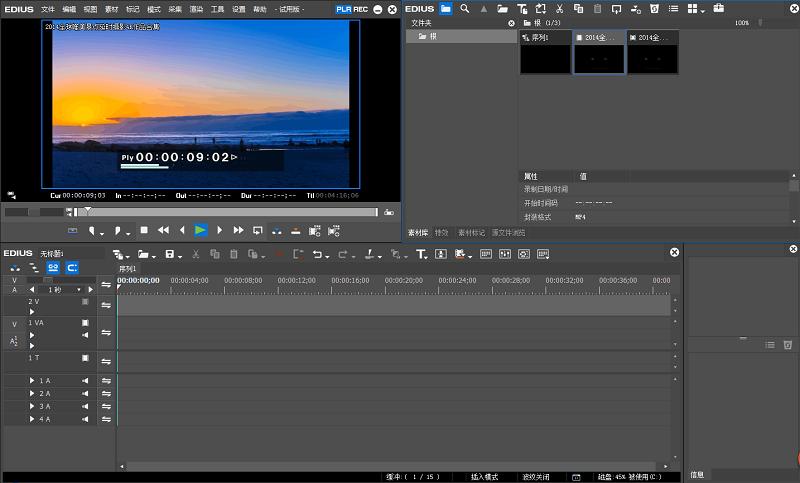Toggle video mute on track 2 V

point(85,301)
